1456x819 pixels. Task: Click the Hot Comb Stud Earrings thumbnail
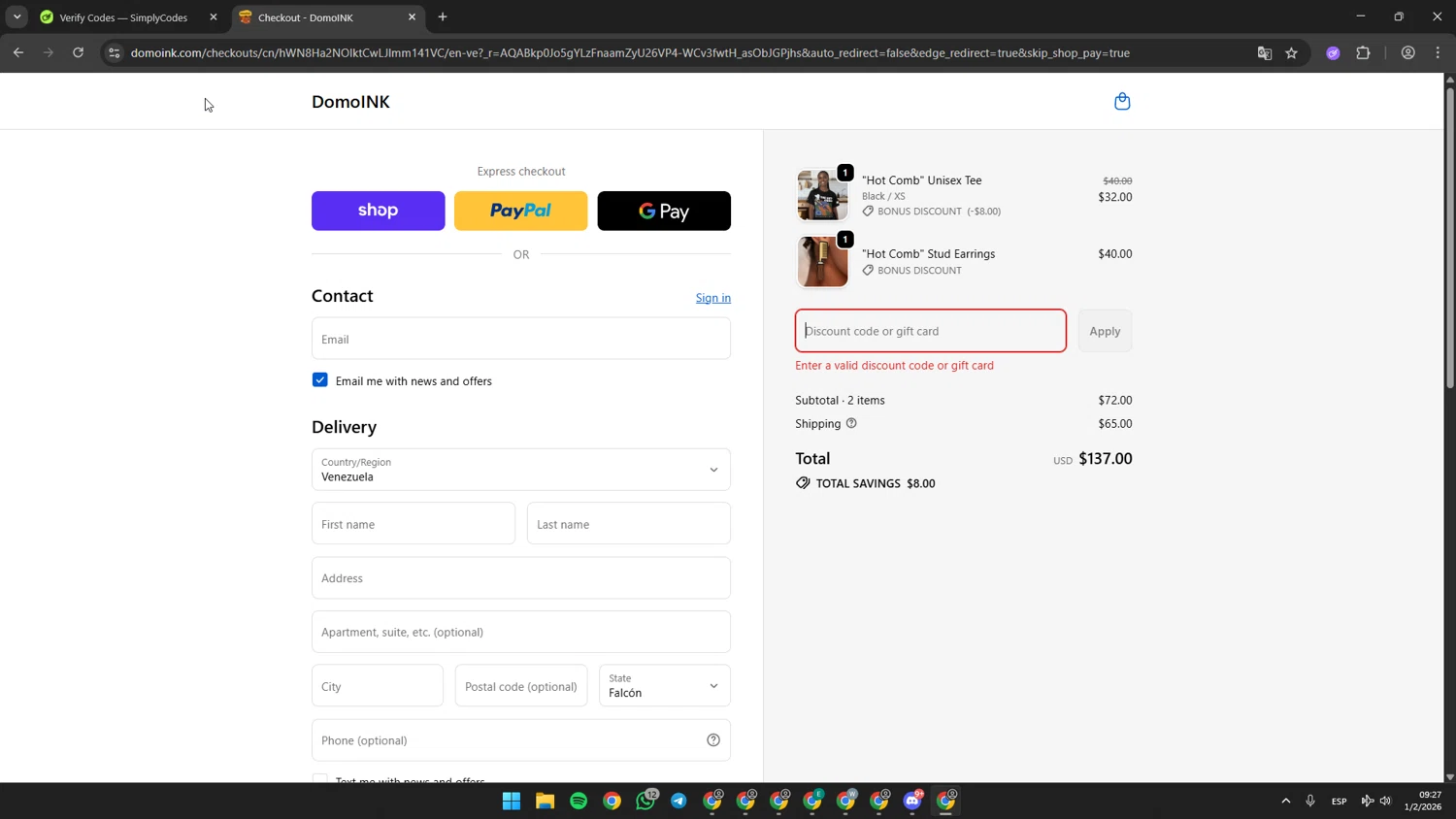coord(822,262)
